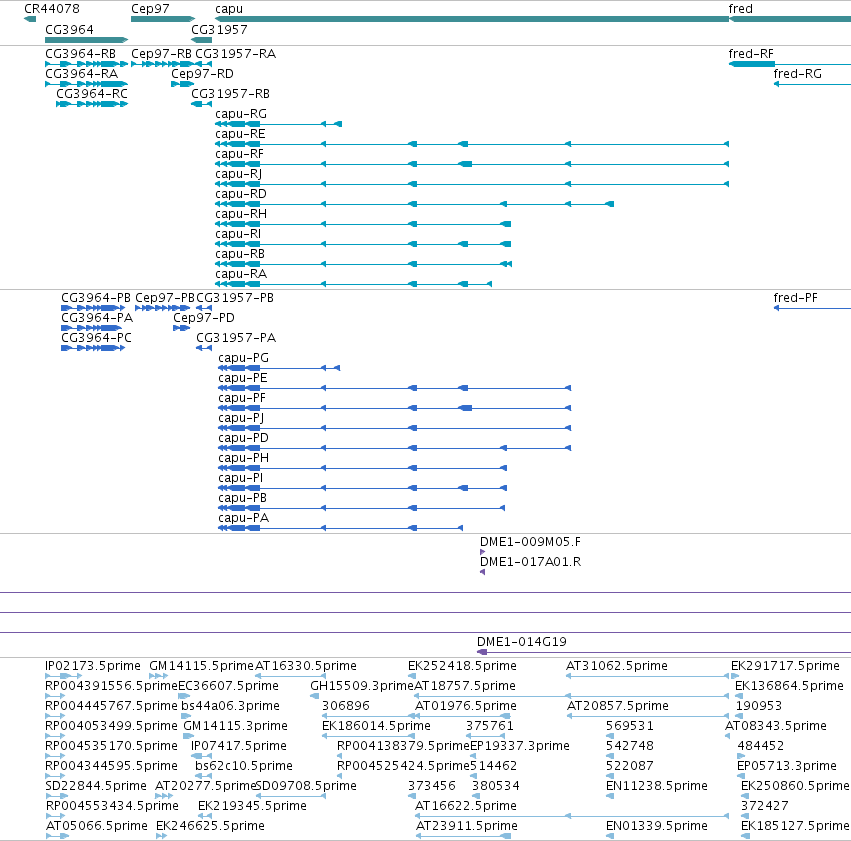Select the capu-RA transcript label
The height and width of the screenshot is (841, 851).
click(x=241, y=275)
